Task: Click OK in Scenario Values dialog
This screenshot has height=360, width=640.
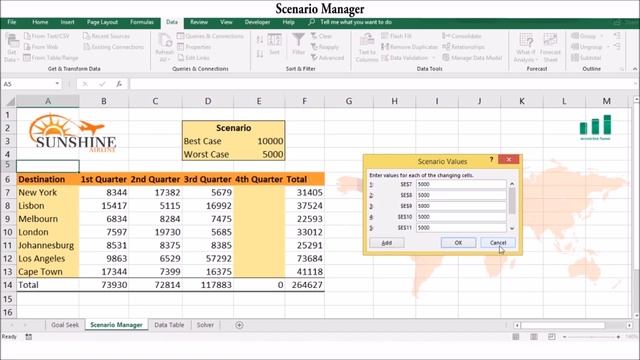Action: pyautogui.click(x=458, y=243)
